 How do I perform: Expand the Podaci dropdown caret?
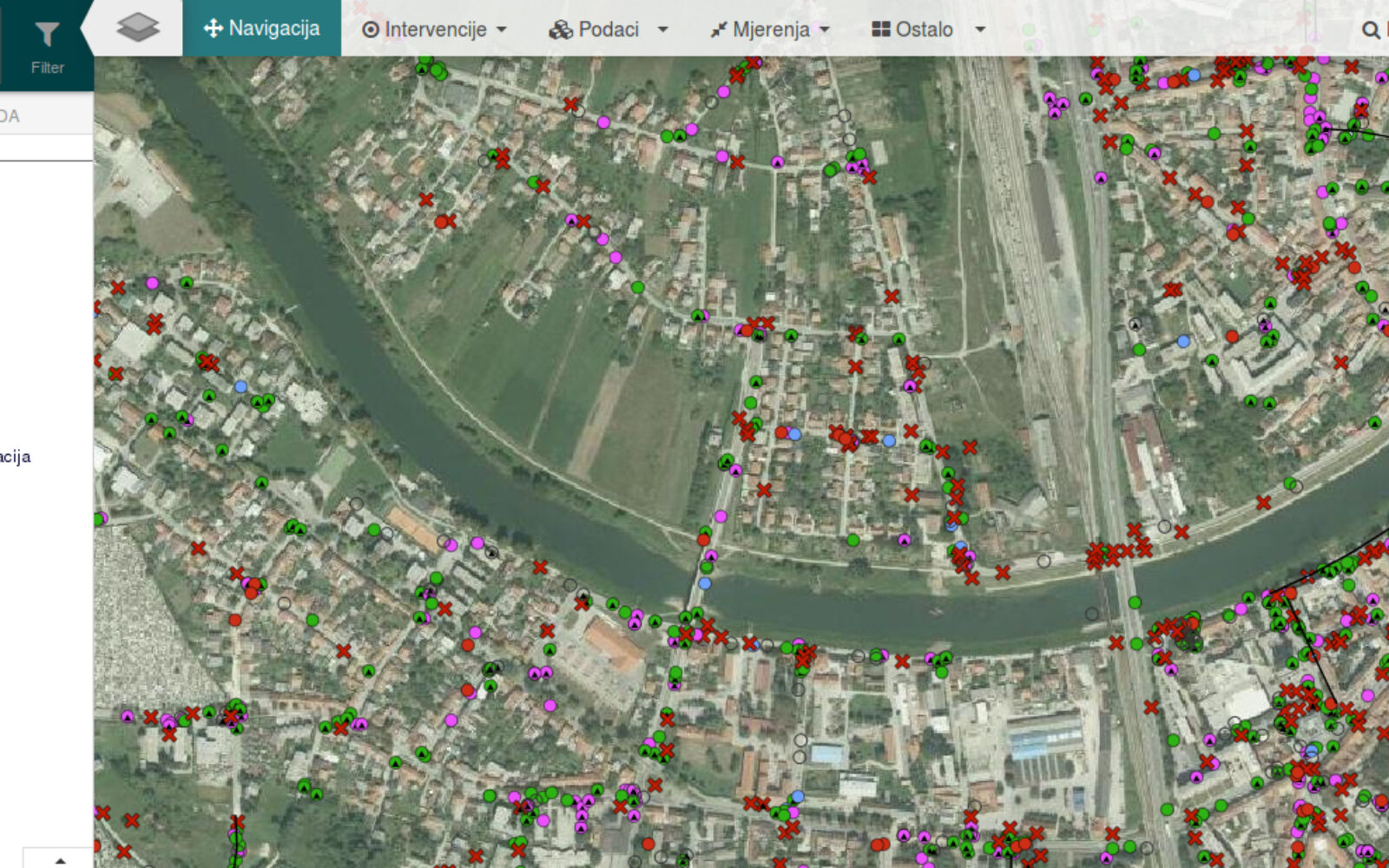coord(663,30)
